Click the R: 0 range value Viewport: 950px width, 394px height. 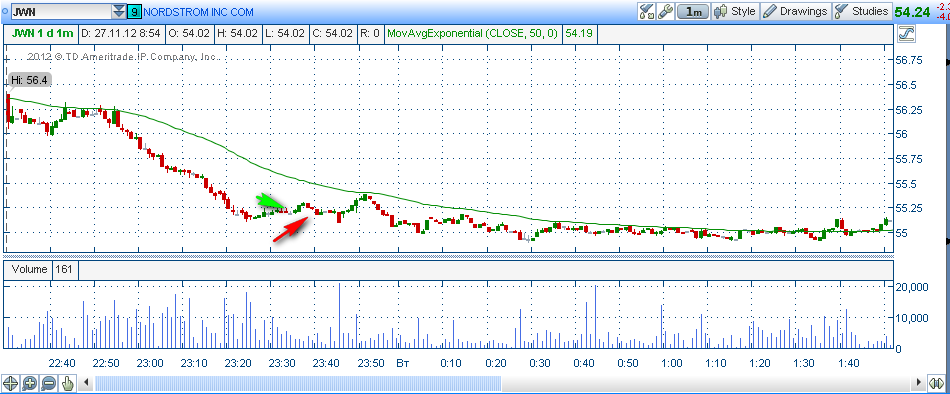pos(370,35)
